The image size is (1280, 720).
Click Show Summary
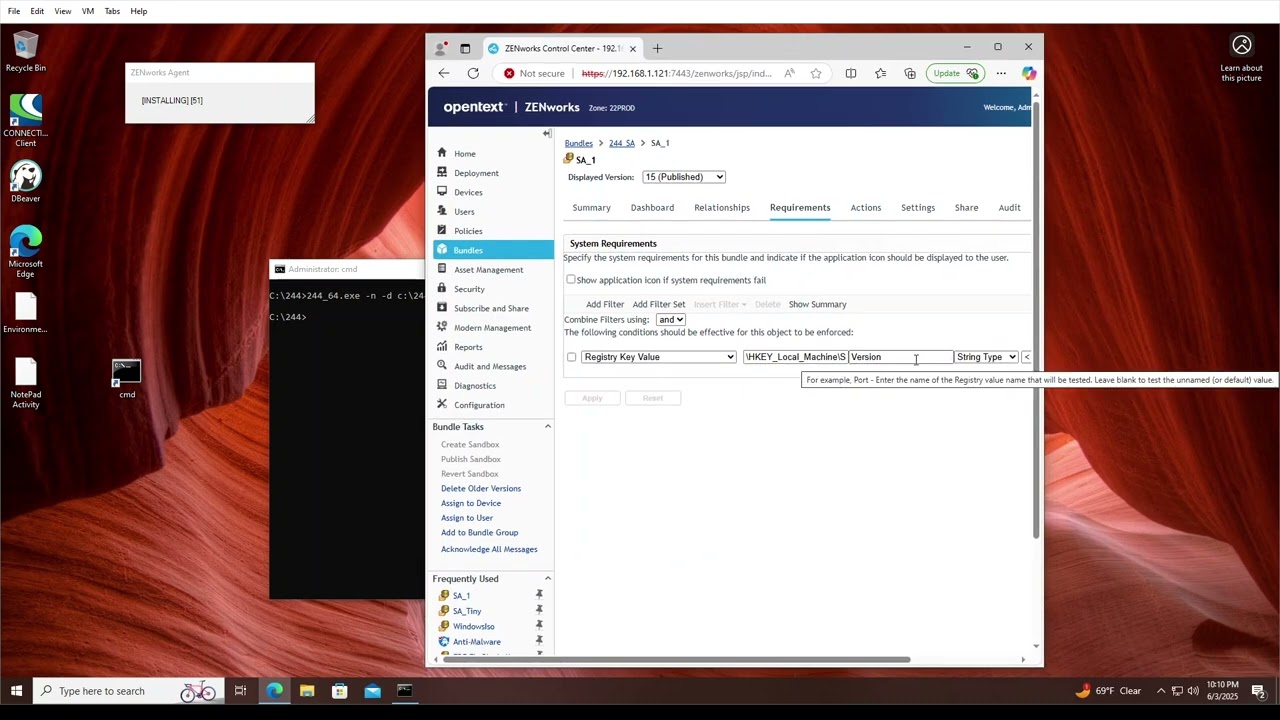[817, 304]
